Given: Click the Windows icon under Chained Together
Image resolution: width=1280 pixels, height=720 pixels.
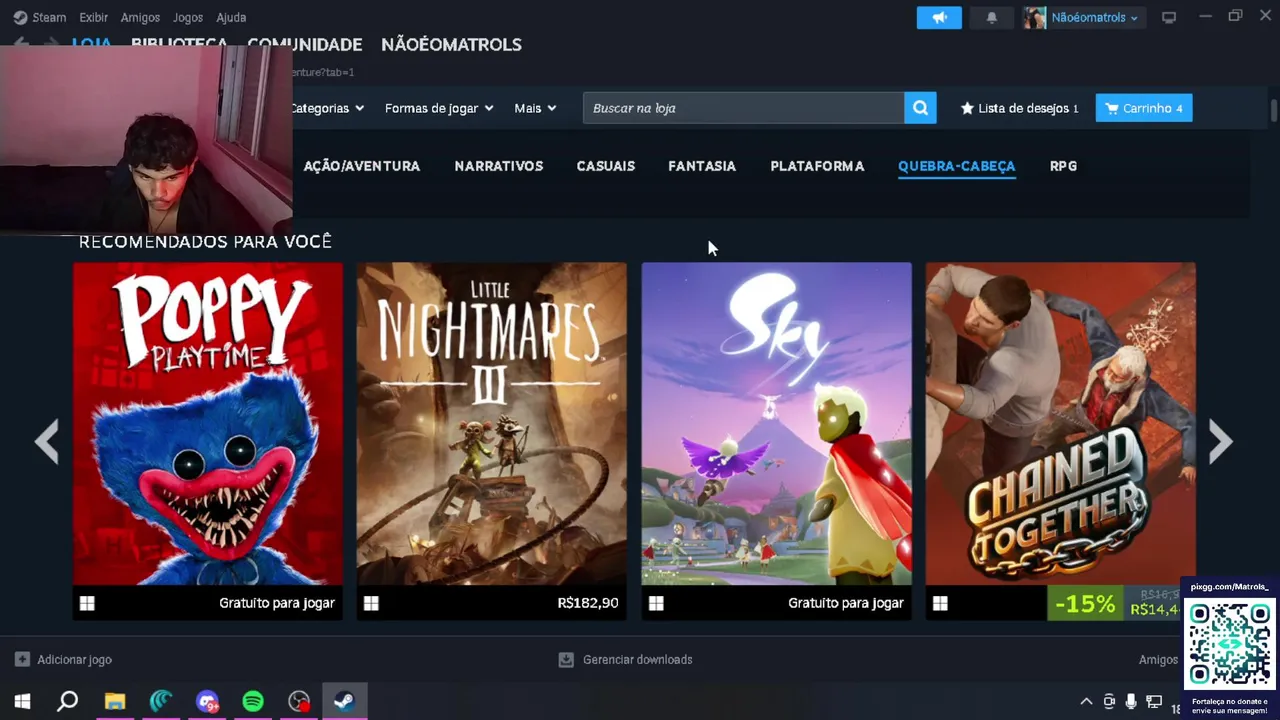Looking at the screenshot, I should pyautogui.click(x=940, y=603).
